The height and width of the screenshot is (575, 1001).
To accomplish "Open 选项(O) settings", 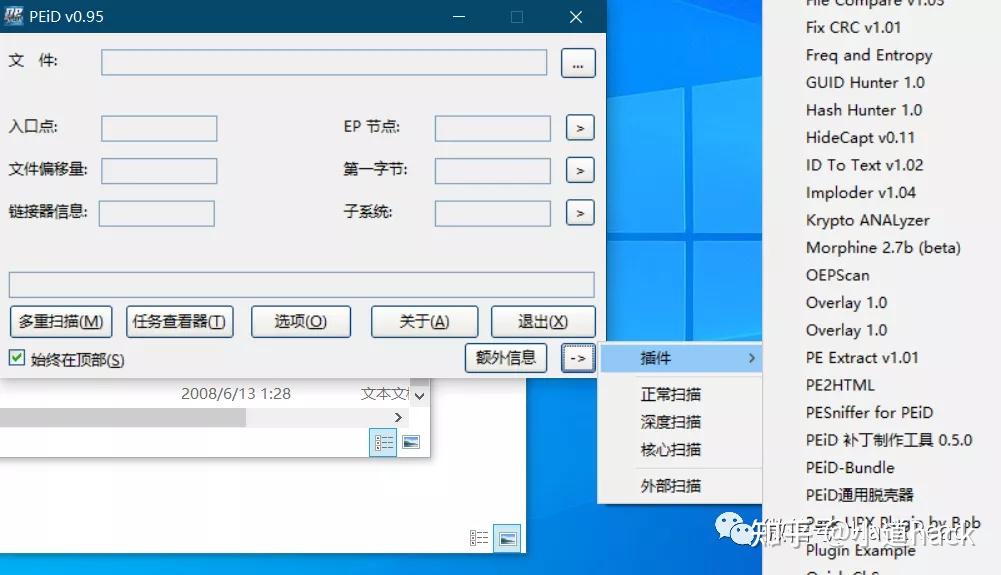I will click(301, 322).
